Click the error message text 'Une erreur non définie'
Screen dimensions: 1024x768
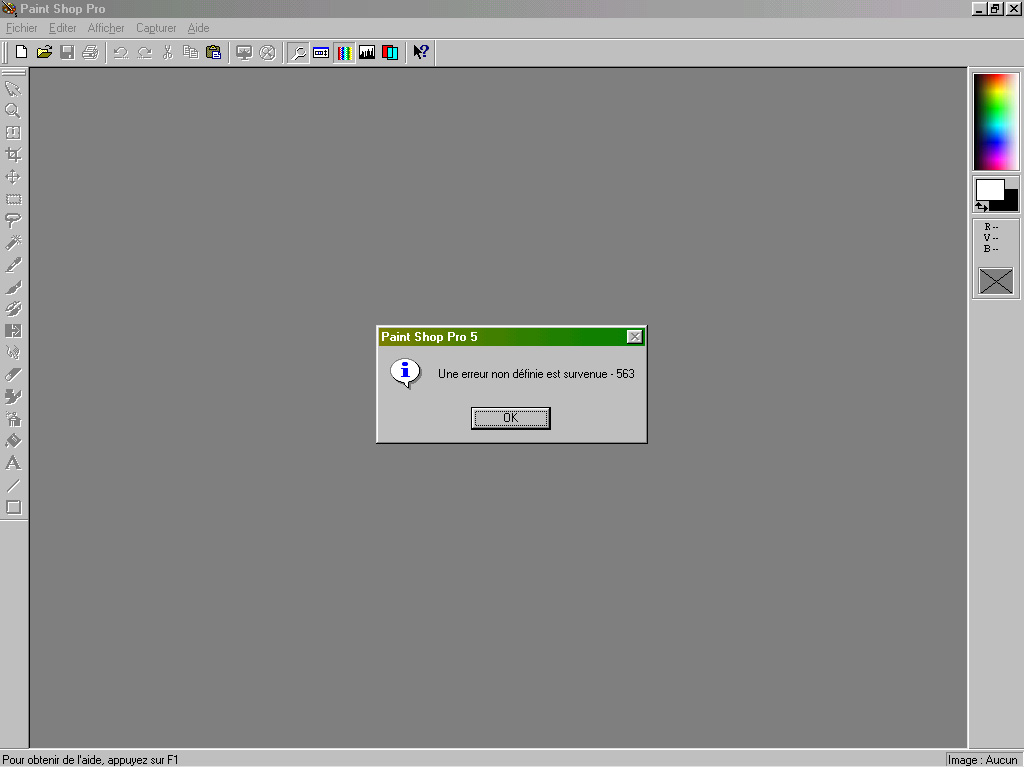pos(536,374)
